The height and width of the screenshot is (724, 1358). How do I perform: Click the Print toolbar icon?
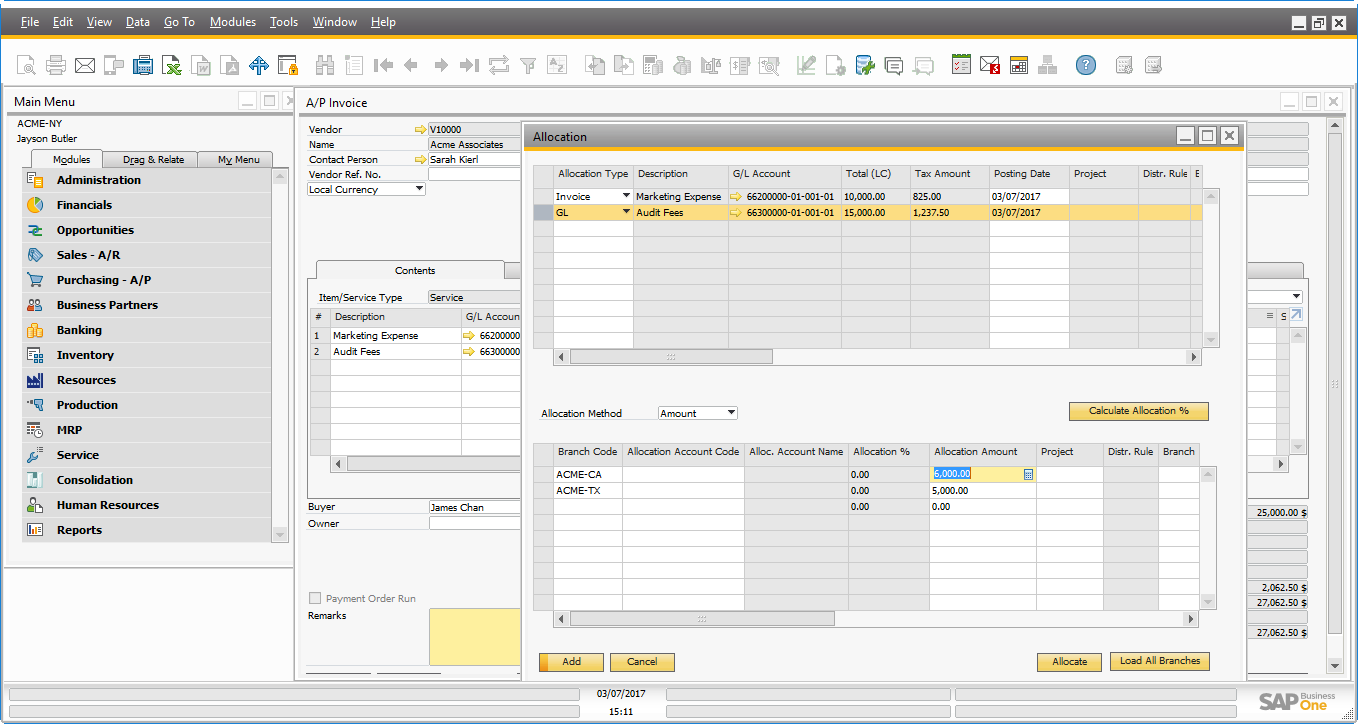[x=56, y=66]
